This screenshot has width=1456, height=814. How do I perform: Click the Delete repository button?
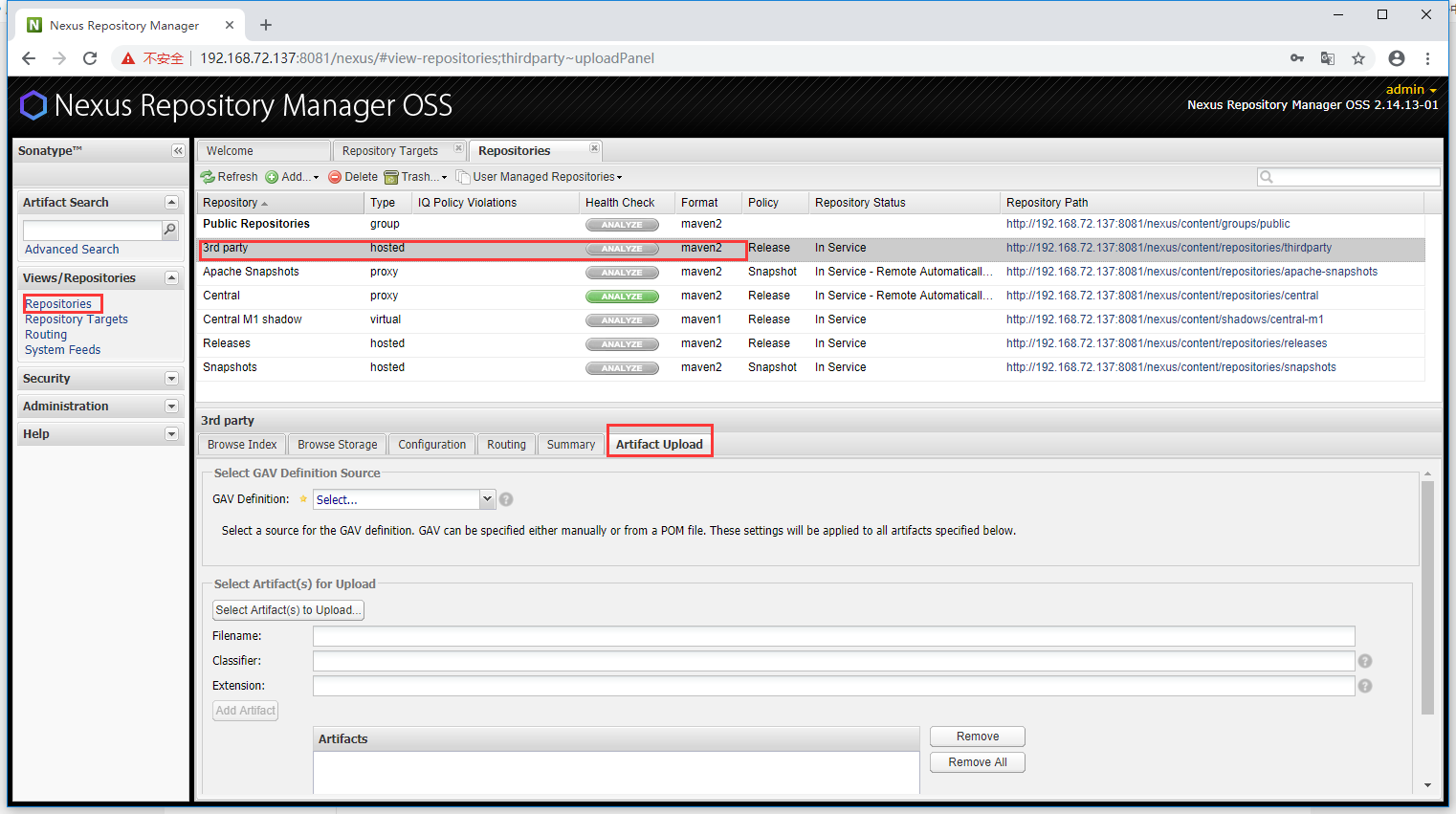[353, 177]
